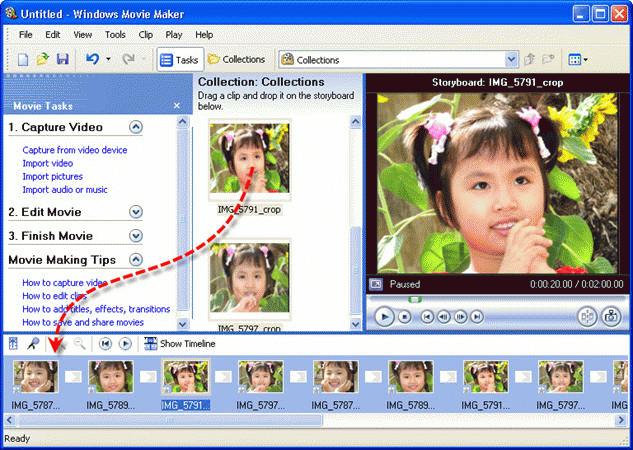Click the Save Project toolbar icon
633x450 pixels.
[62, 60]
